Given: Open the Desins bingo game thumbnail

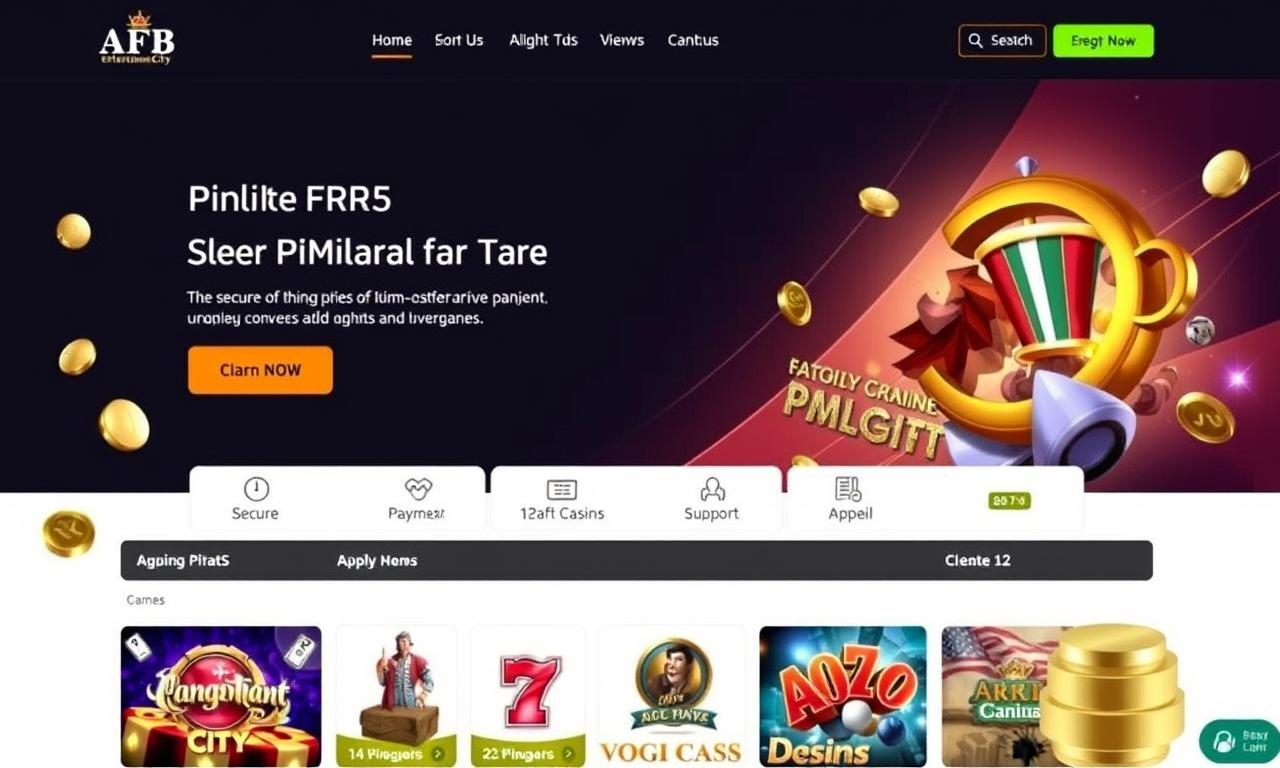Looking at the screenshot, I should pos(843,696).
